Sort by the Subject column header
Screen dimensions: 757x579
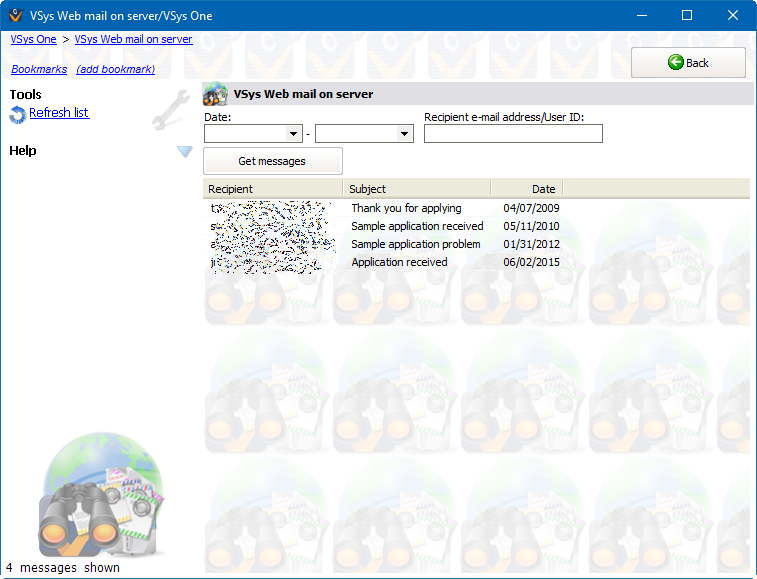pos(415,189)
